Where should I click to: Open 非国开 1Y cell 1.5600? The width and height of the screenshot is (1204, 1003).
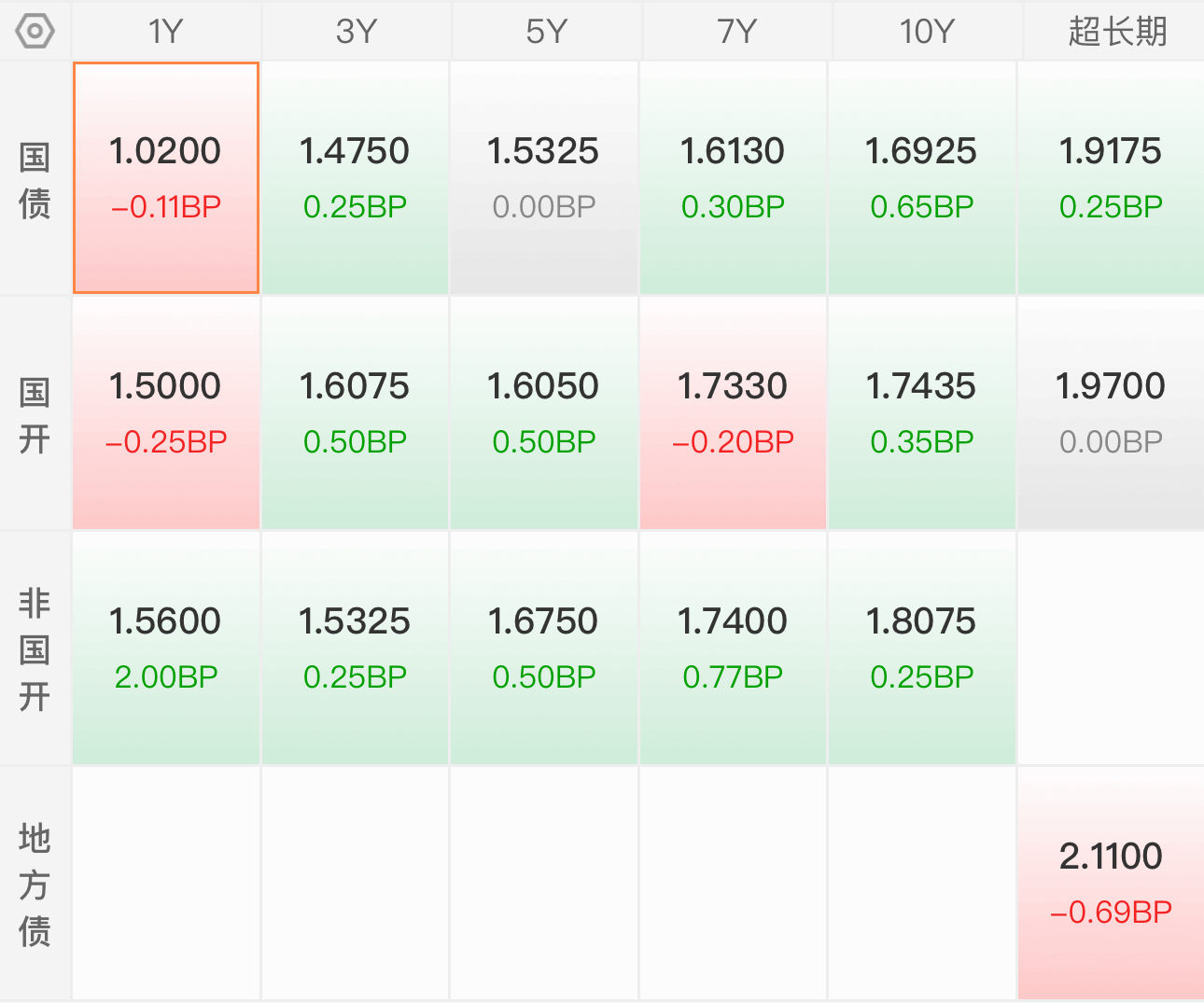click(166, 648)
